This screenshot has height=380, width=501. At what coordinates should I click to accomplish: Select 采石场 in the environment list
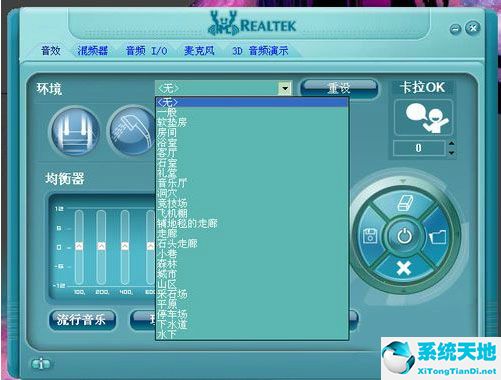[x=252, y=294]
